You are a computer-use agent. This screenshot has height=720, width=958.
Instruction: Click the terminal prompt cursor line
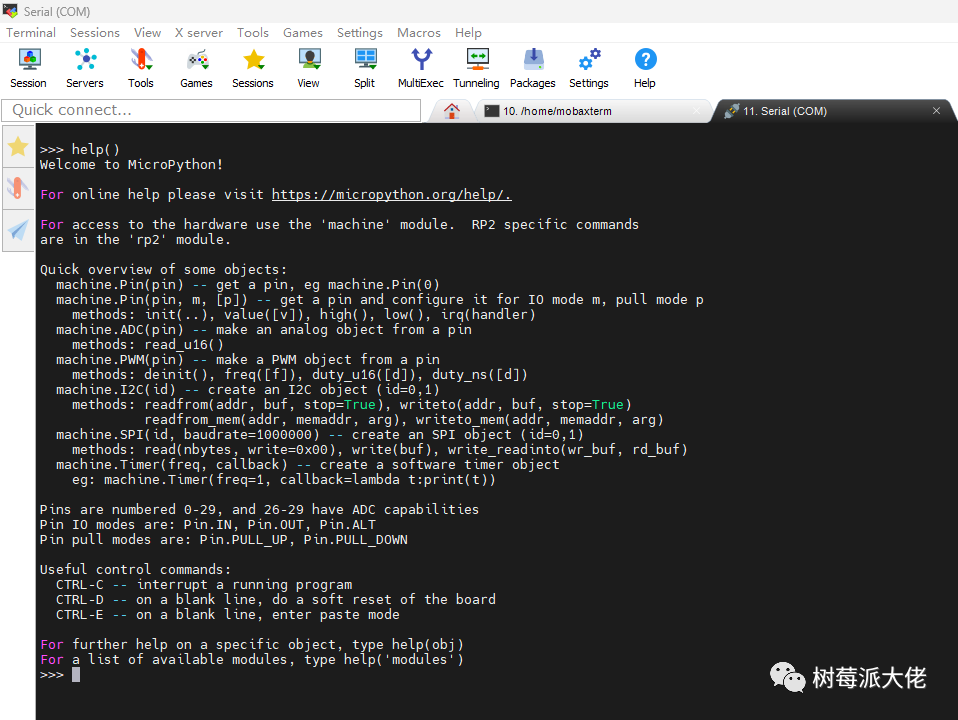click(x=60, y=675)
